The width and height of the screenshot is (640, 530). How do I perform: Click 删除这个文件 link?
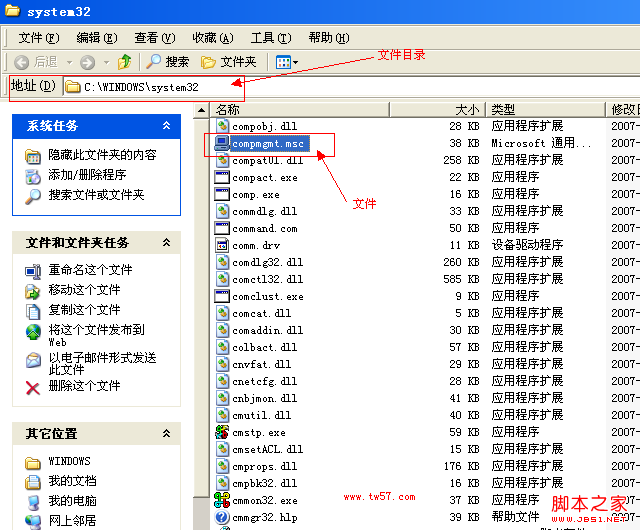click(x=84, y=385)
